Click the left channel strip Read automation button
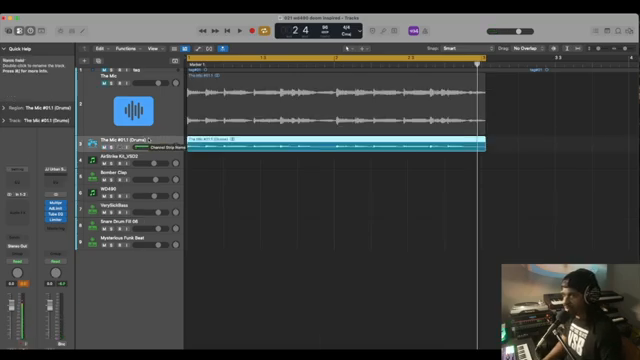The width and height of the screenshot is (640, 360). (x=17, y=261)
